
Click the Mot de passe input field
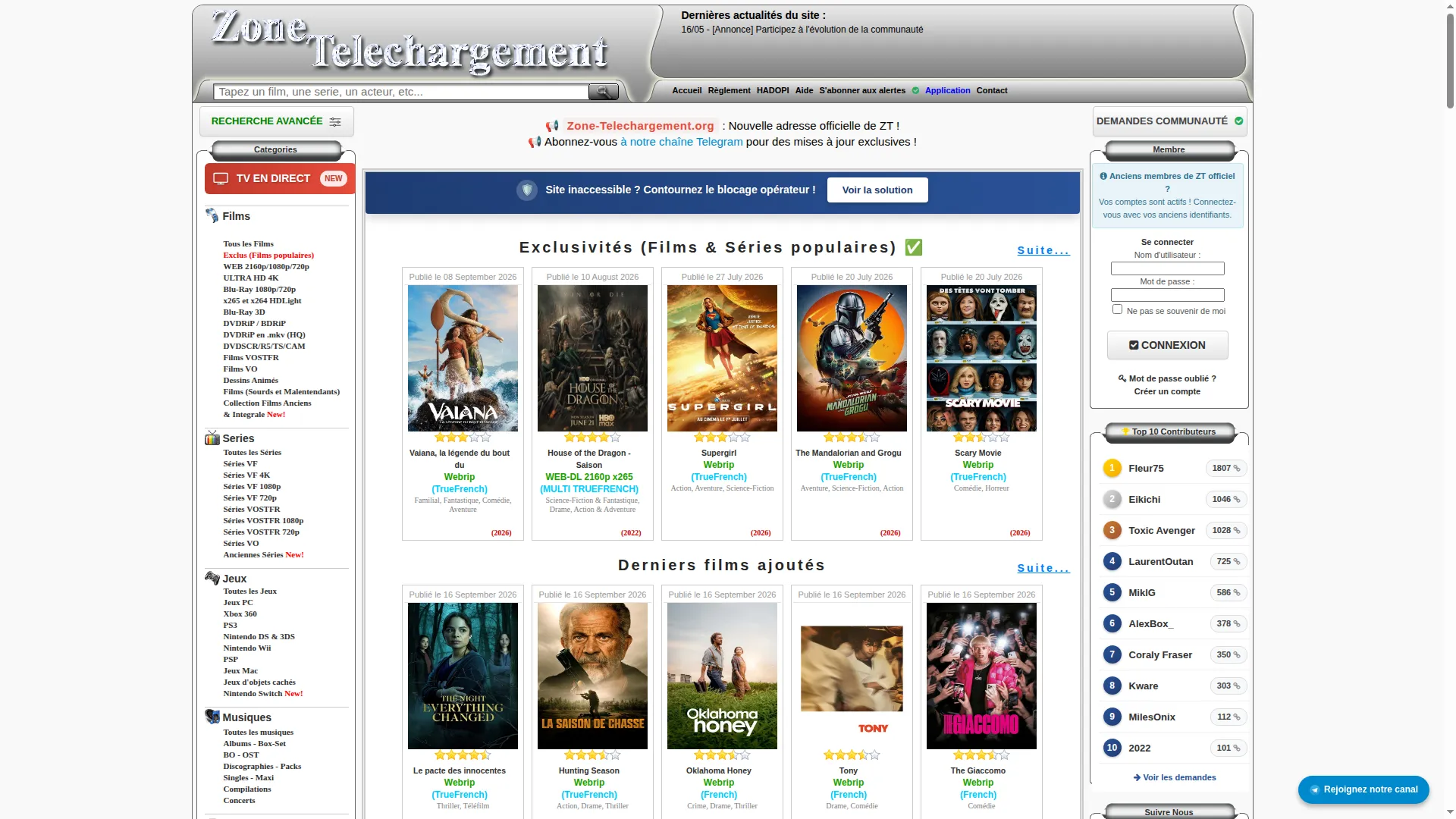coord(1167,295)
